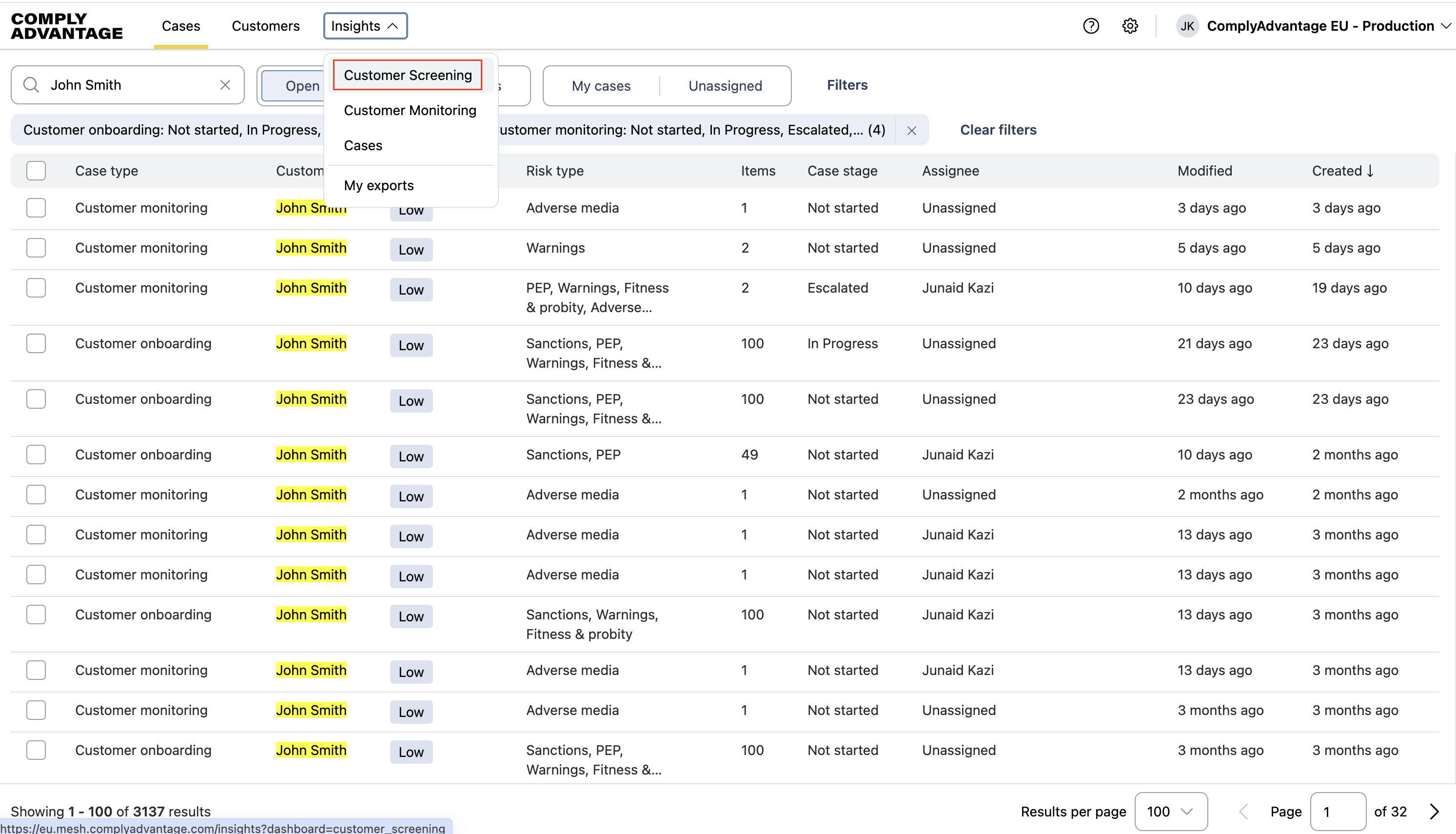Click the ComplyAdvantage logo
The height and width of the screenshot is (834, 1456).
pyautogui.click(x=66, y=26)
